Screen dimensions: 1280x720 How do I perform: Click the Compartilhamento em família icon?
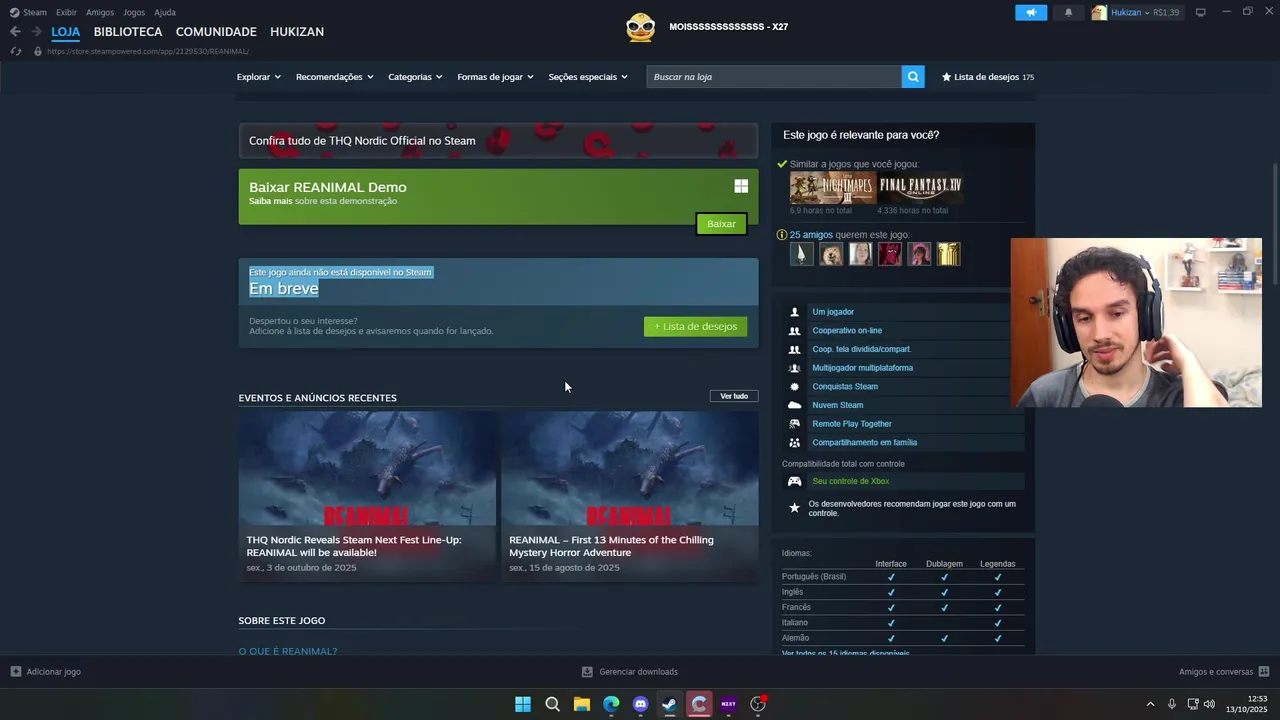794,443
